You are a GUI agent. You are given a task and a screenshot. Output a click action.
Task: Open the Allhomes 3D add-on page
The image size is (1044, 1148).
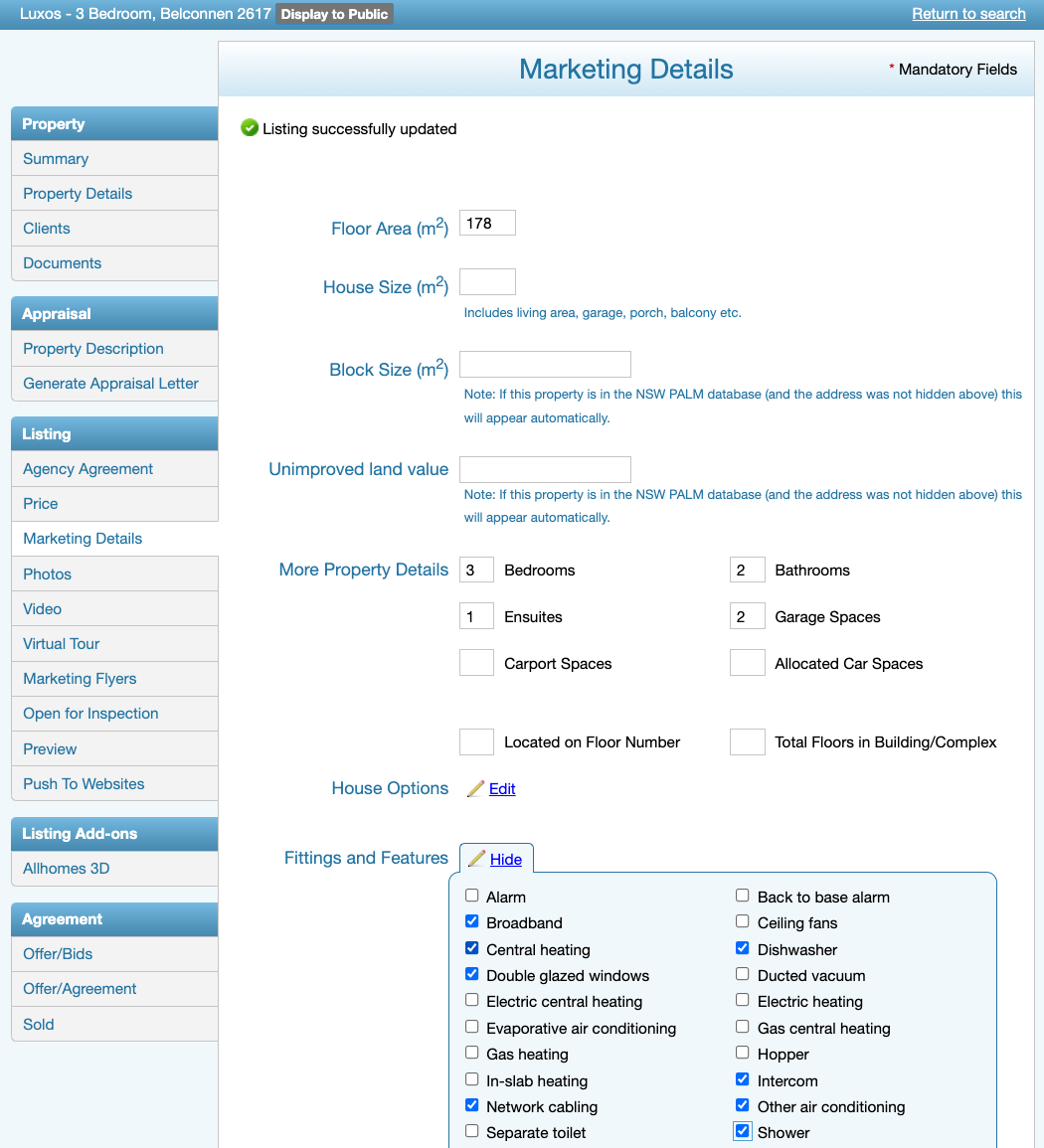tap(66, 868)
